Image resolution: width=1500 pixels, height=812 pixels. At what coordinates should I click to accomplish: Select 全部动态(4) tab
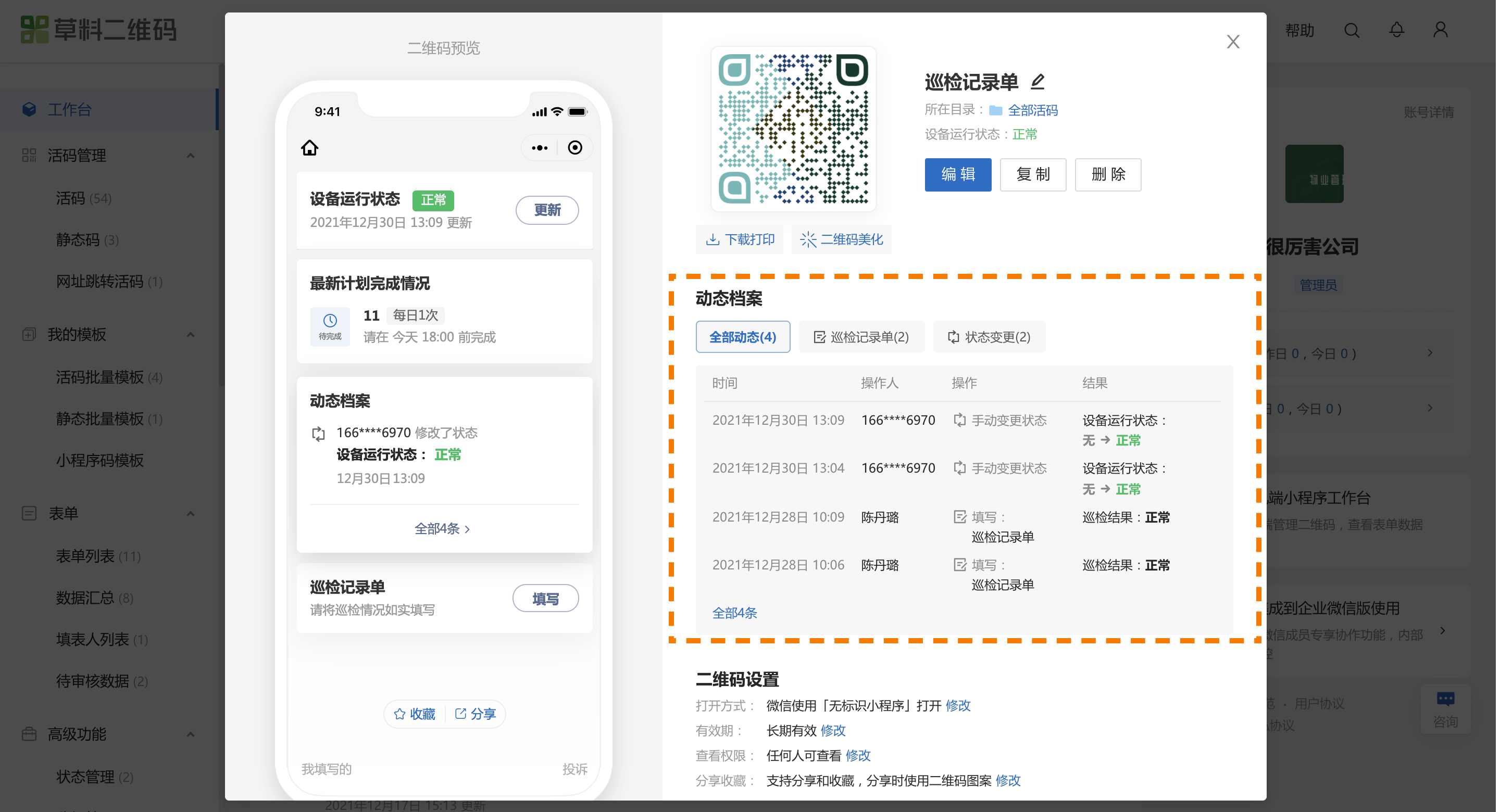pos(744,338)
